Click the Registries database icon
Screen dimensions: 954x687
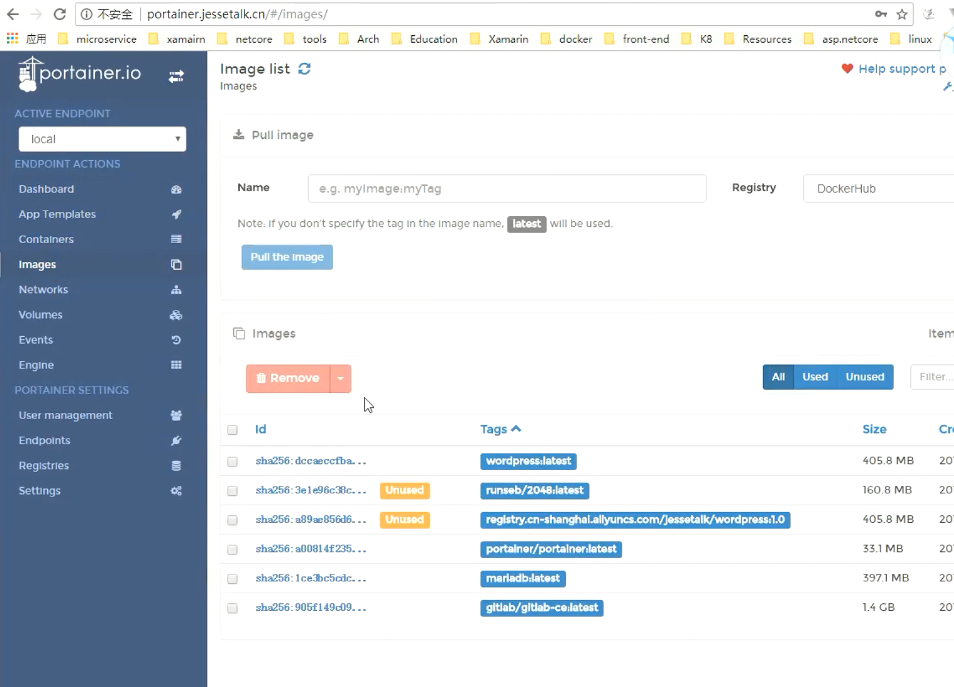[176, 466]
